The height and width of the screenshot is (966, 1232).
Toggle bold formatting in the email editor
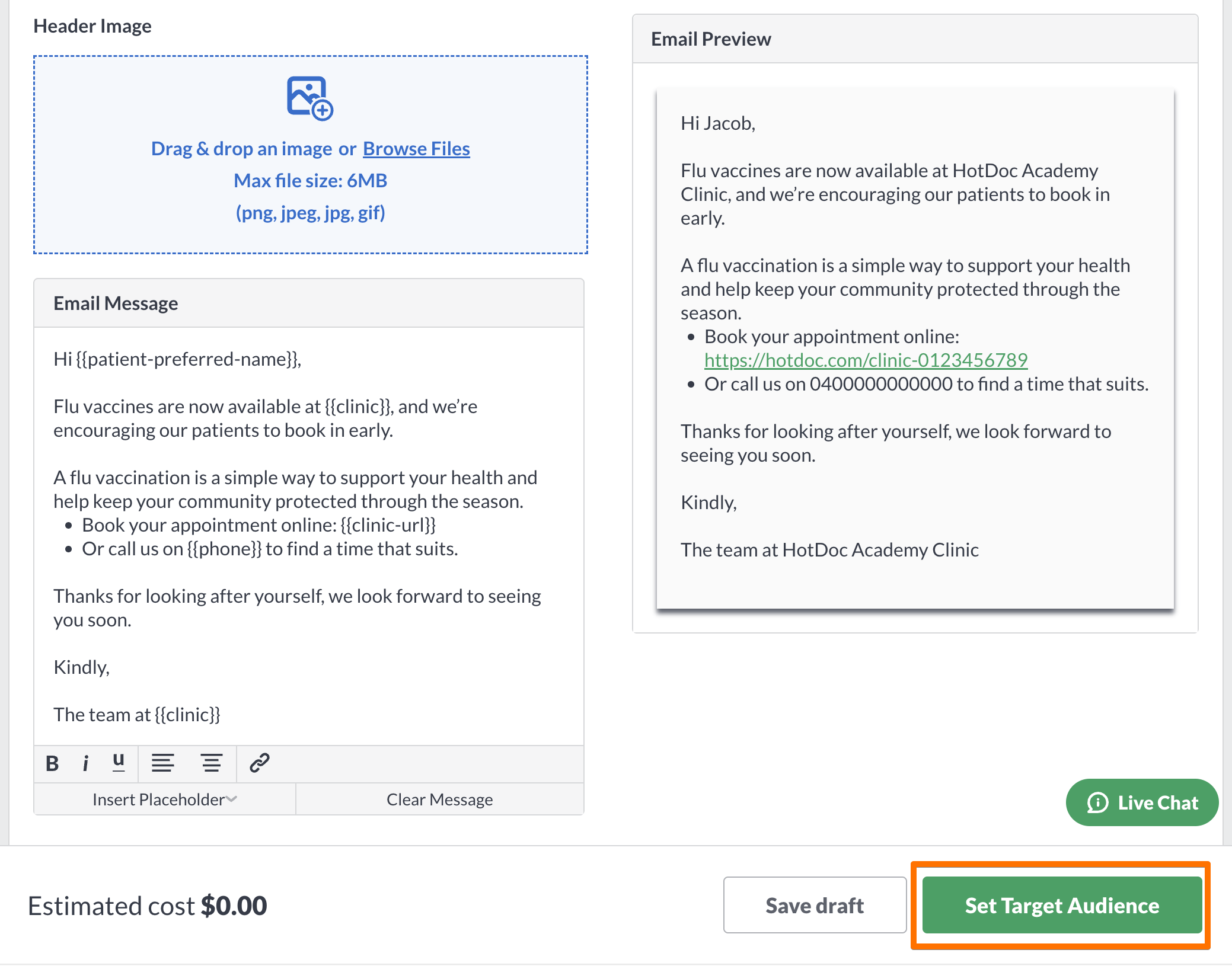tap(52, 763)
